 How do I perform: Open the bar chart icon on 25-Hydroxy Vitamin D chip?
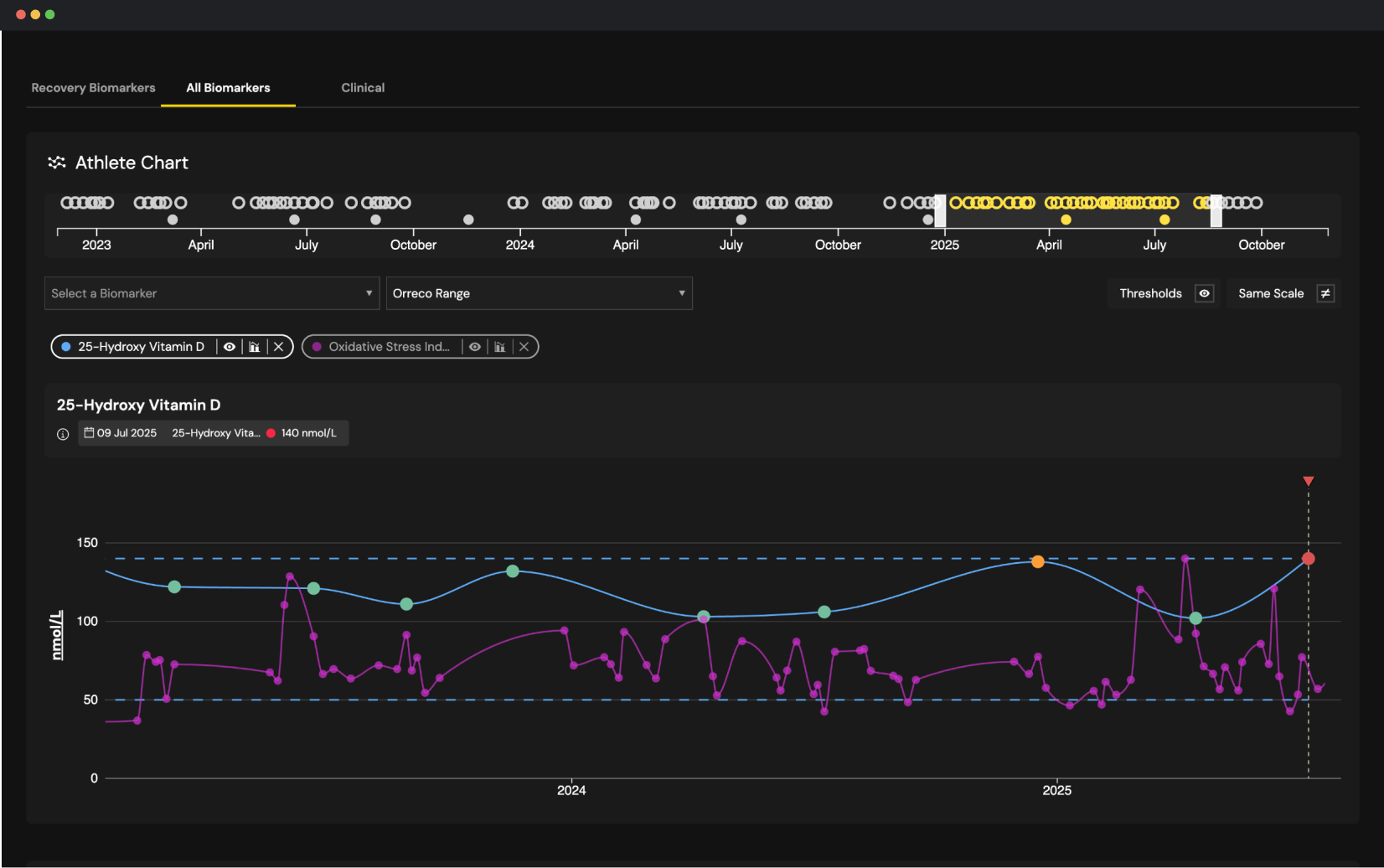254,346
